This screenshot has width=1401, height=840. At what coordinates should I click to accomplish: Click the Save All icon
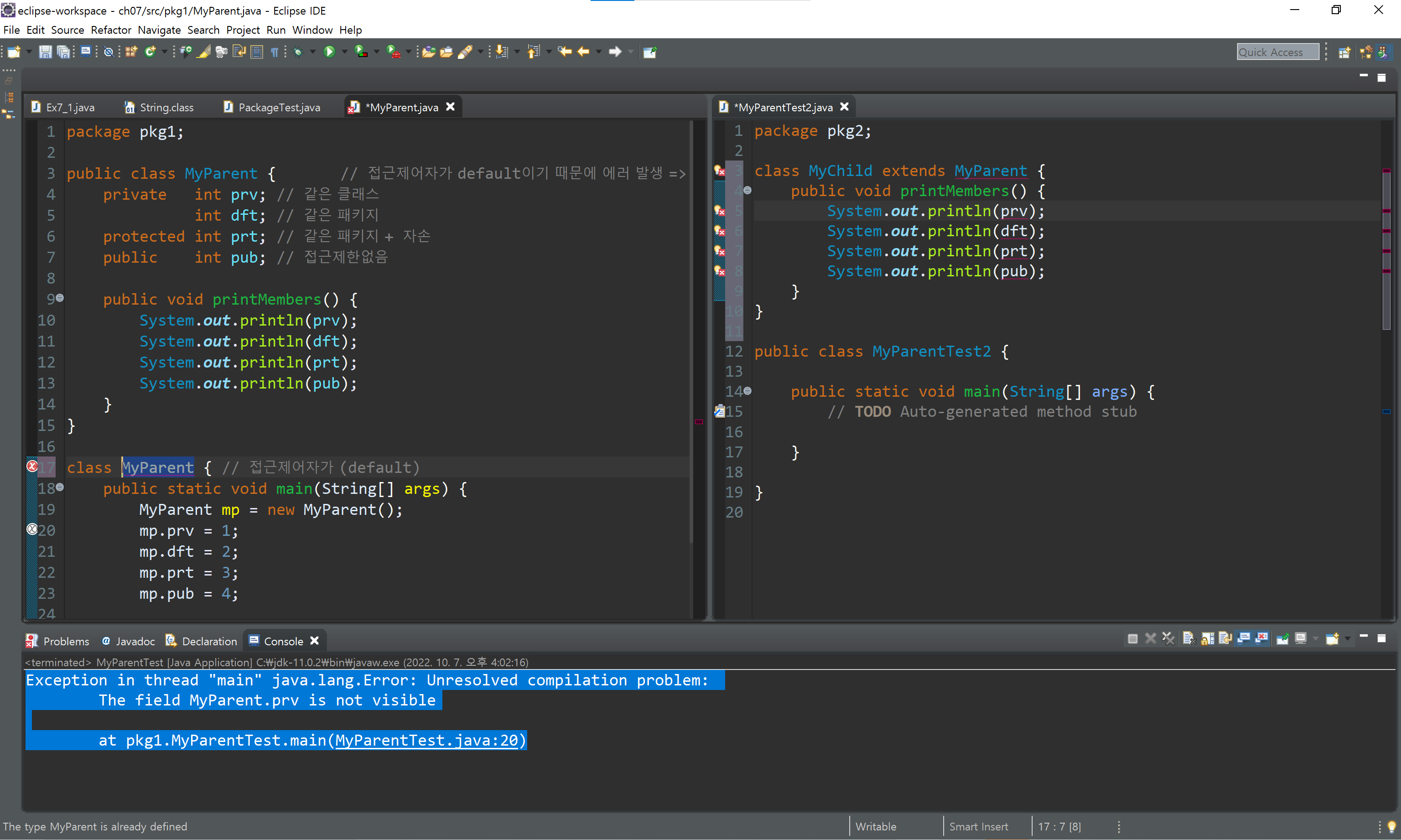point(64,52)
